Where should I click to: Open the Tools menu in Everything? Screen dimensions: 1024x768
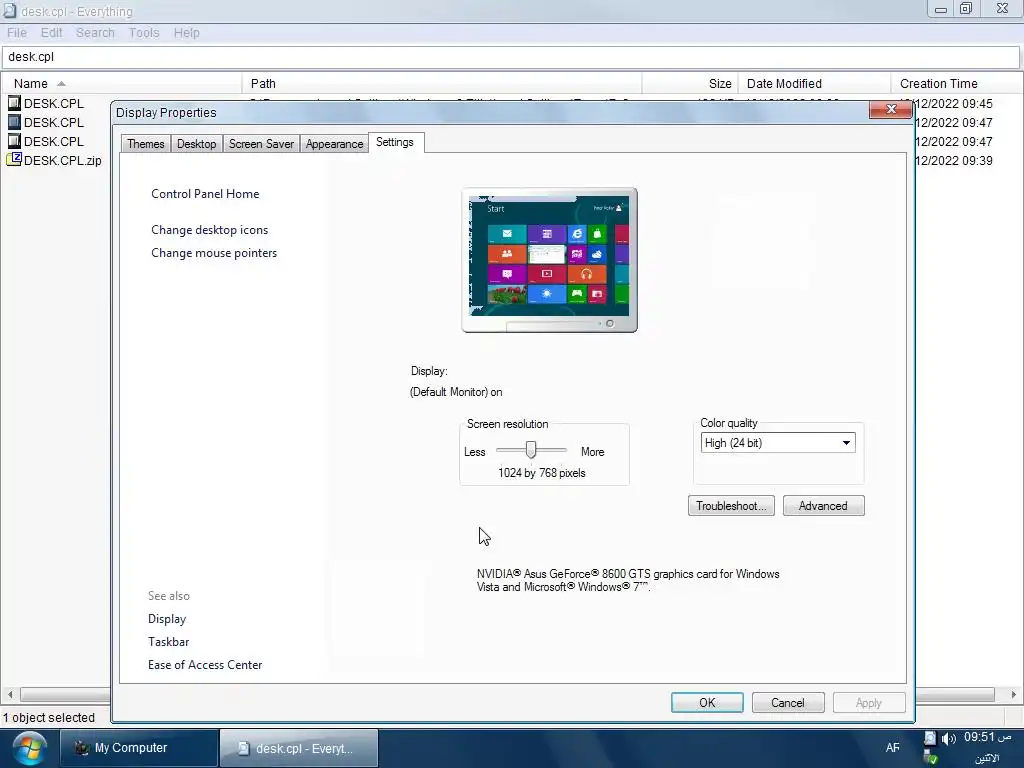144,33
